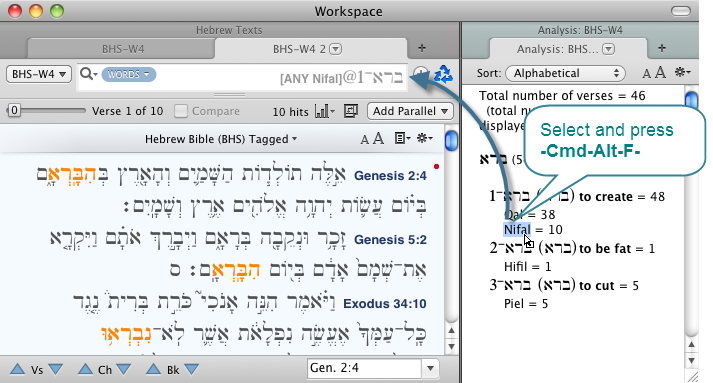Click smaller text A in Analysis toolbar
Screen dimensions: 713x383
coord(646,73)
